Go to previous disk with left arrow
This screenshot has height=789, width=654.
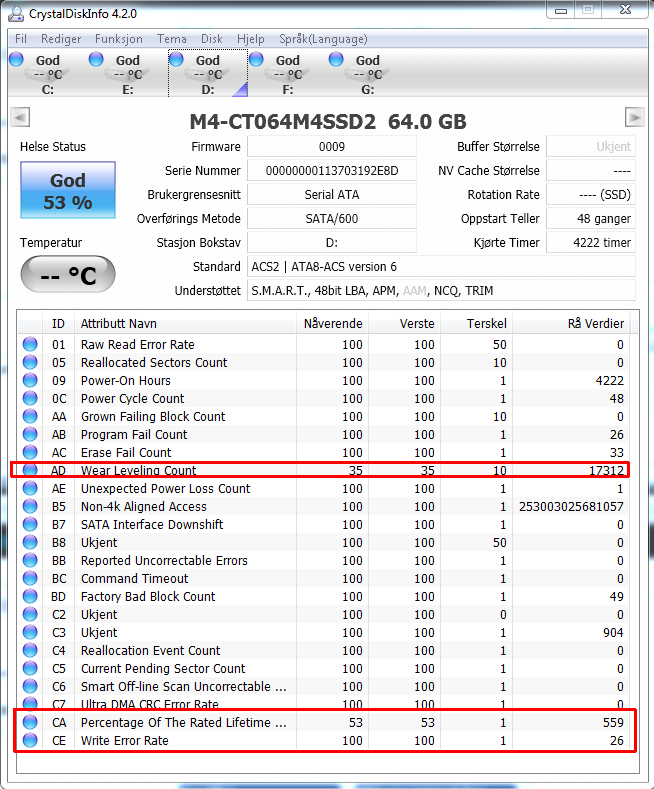click(20, 117)
